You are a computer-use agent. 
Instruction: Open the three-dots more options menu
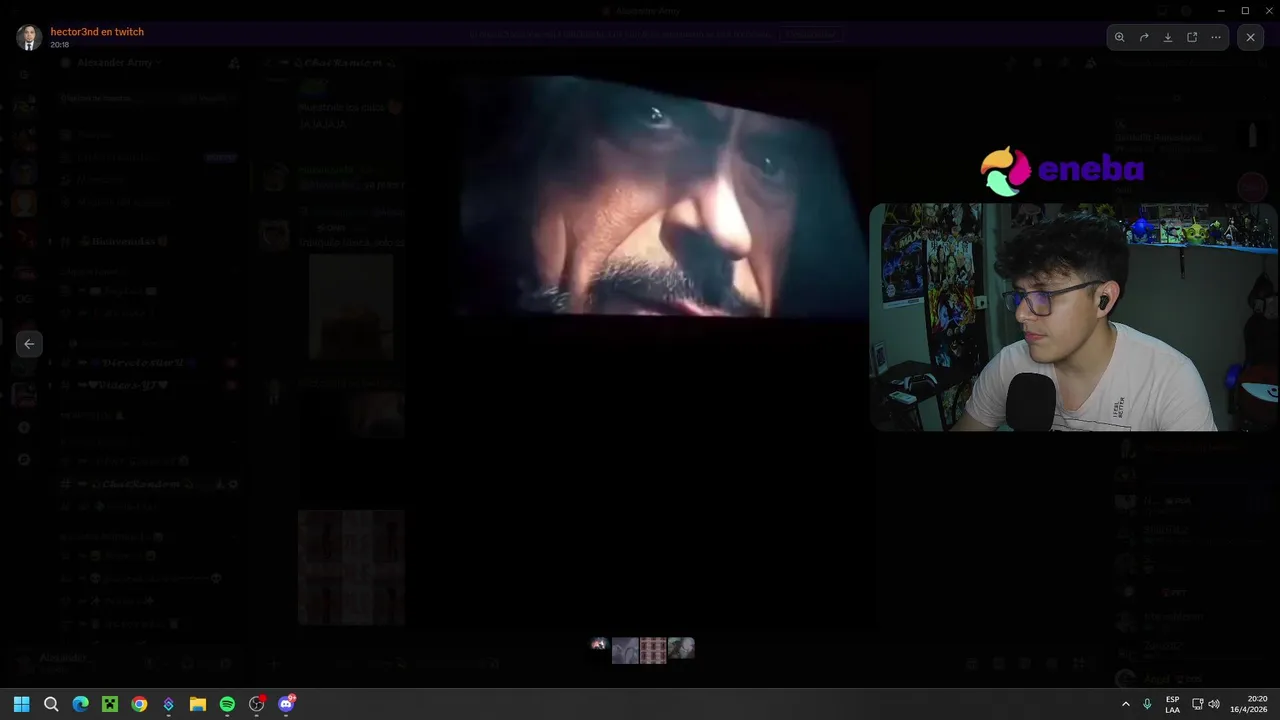[x=1216, y=37]
